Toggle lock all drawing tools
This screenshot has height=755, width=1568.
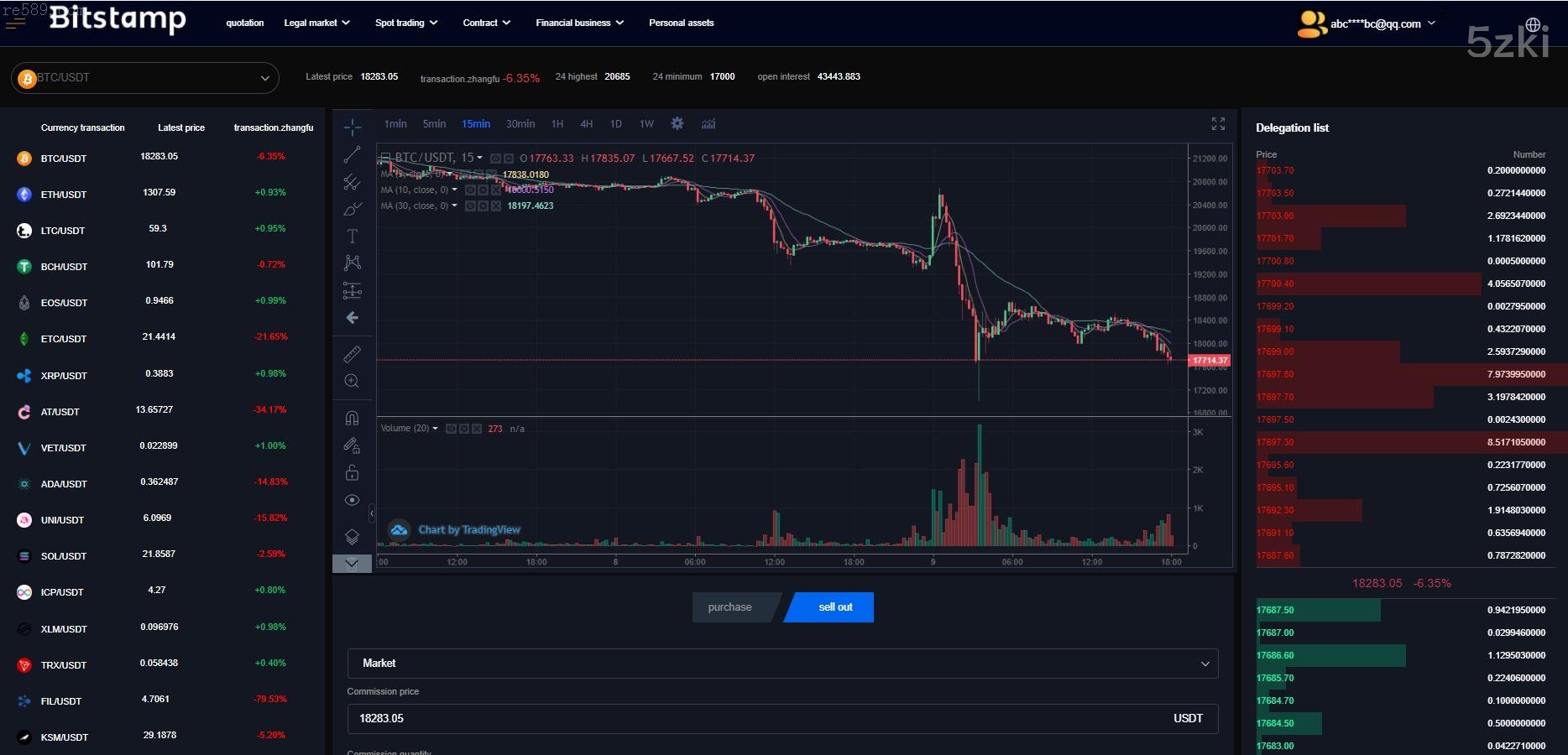pyautogui.click(x=353, y=473)
